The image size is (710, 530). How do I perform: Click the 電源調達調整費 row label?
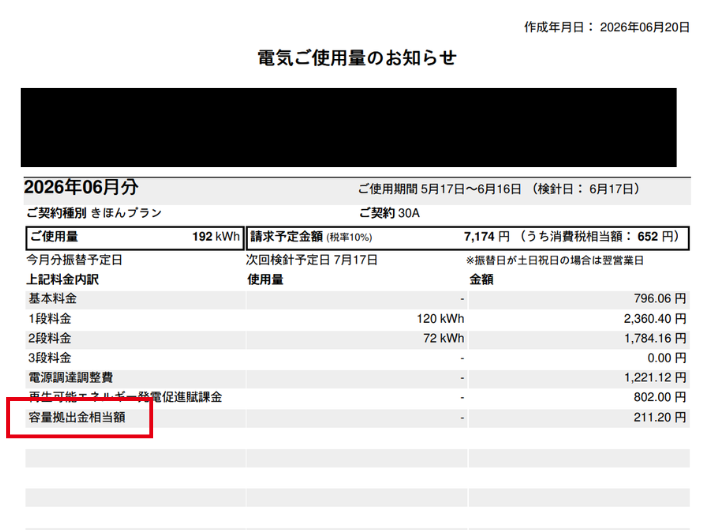coord(71,377)
